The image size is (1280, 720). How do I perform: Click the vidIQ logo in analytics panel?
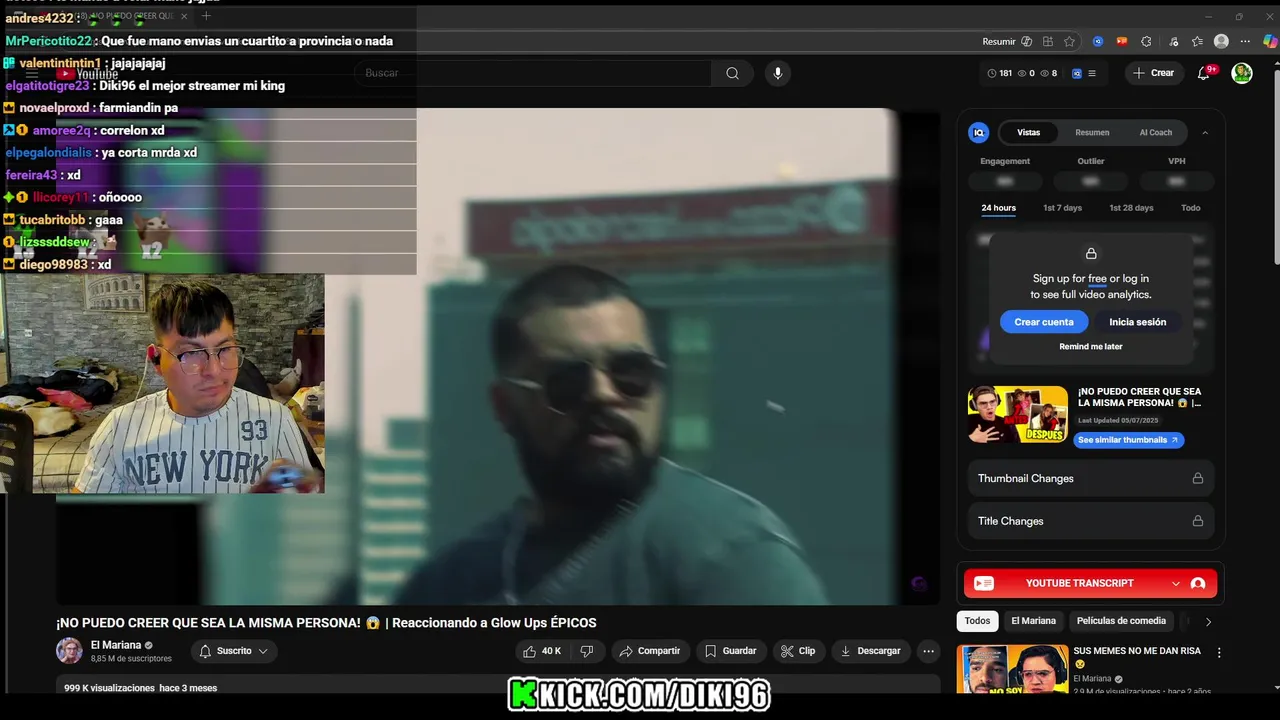point(979,132)
